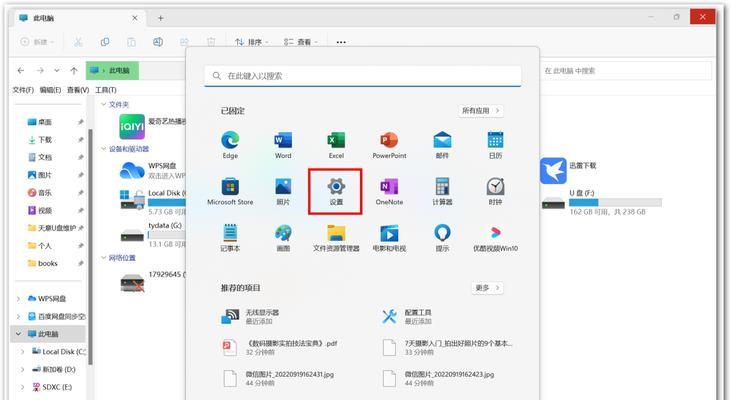Open 微信图片_20220919162431.jpg recommended file
Screen dimensions: 731x400
coord(278,379)
